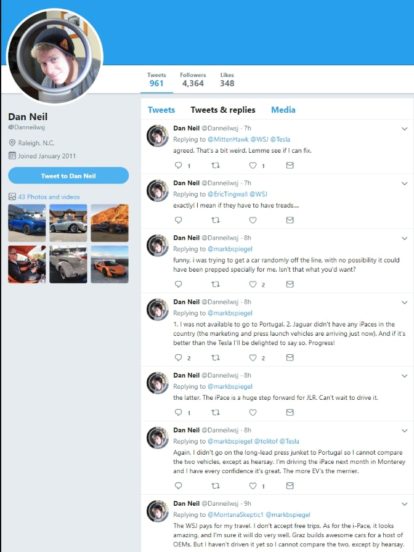414x552 pixels.
Task: Like the 'the latter. The iPace' tweet
Action: coord(253,412)
